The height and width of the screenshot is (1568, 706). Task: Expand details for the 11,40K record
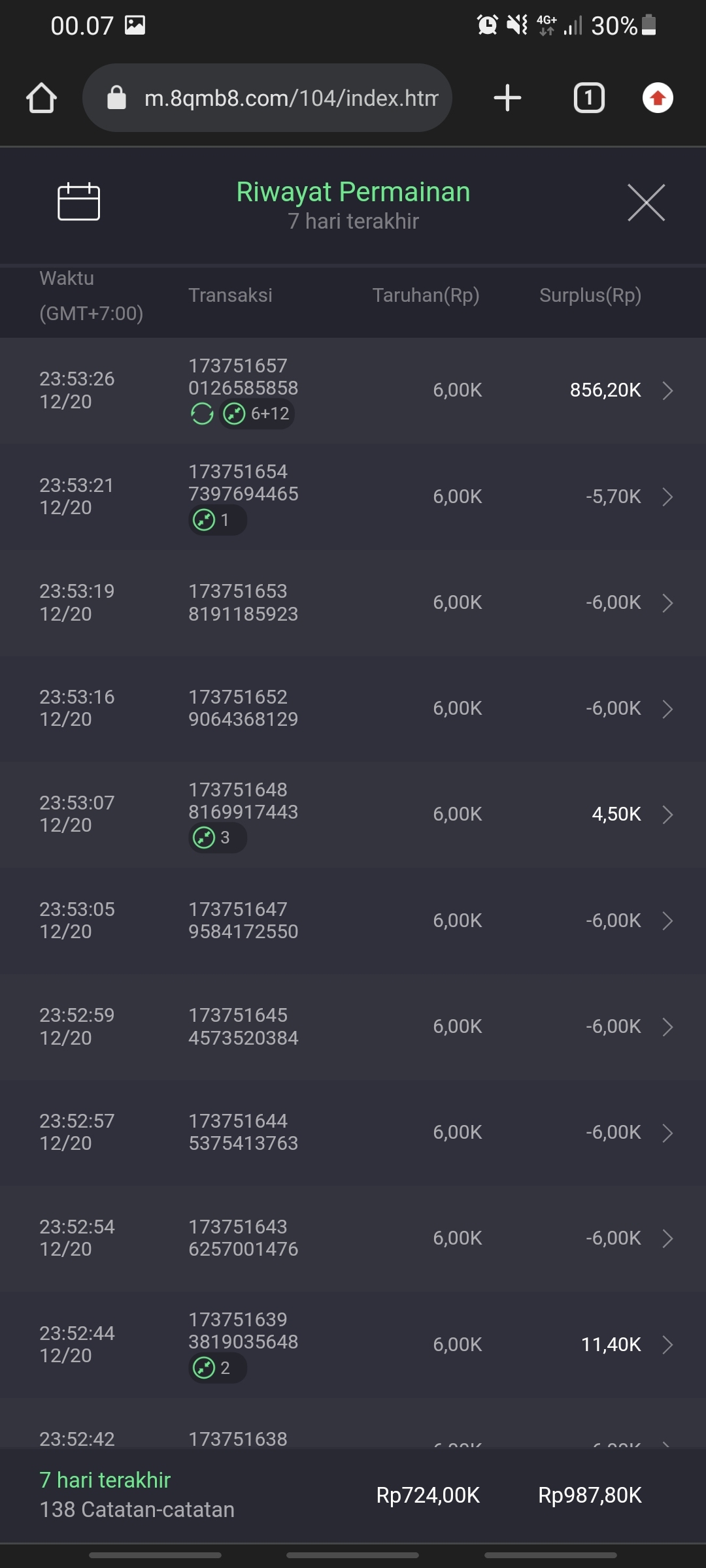tap(667, 1345)
